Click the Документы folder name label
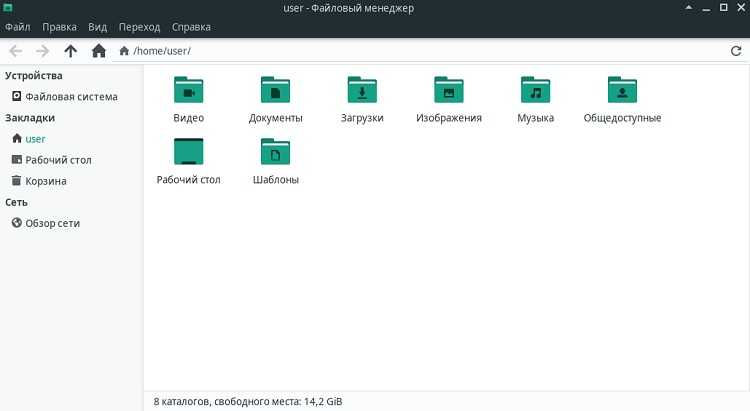 (276, 118)
